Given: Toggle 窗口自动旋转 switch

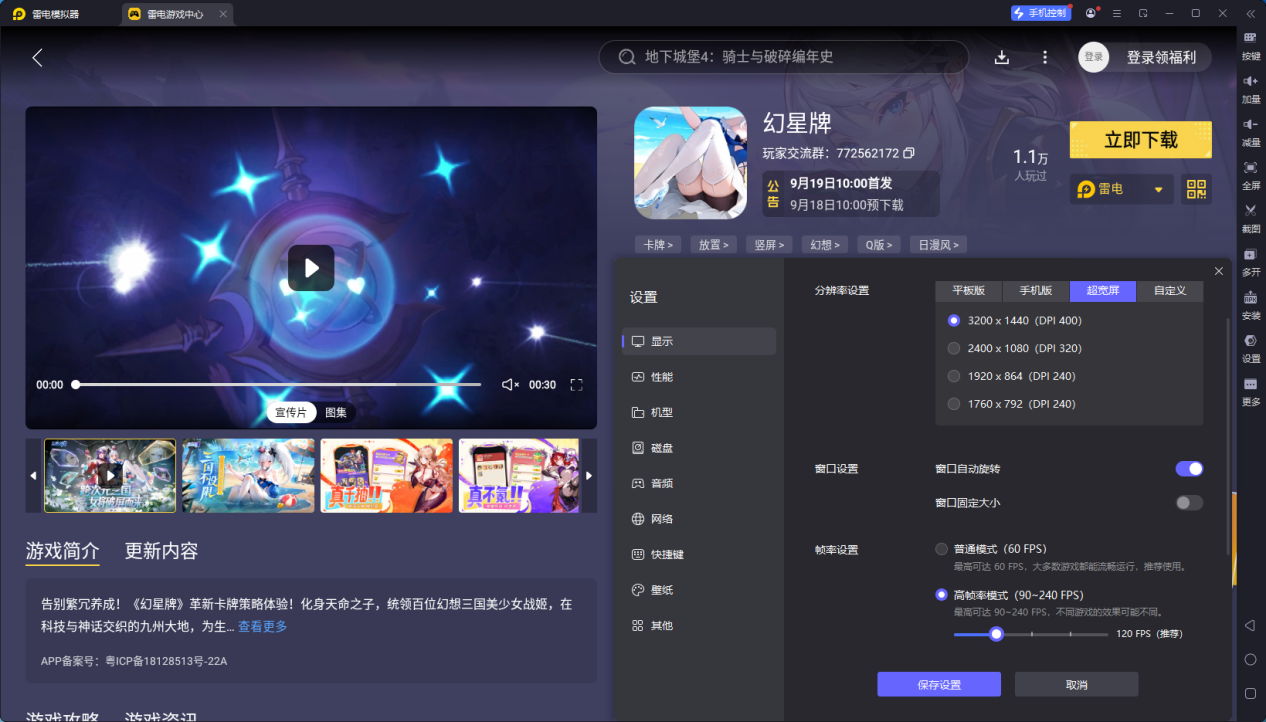Looking at the screenshot, I should pos(1189,469).
